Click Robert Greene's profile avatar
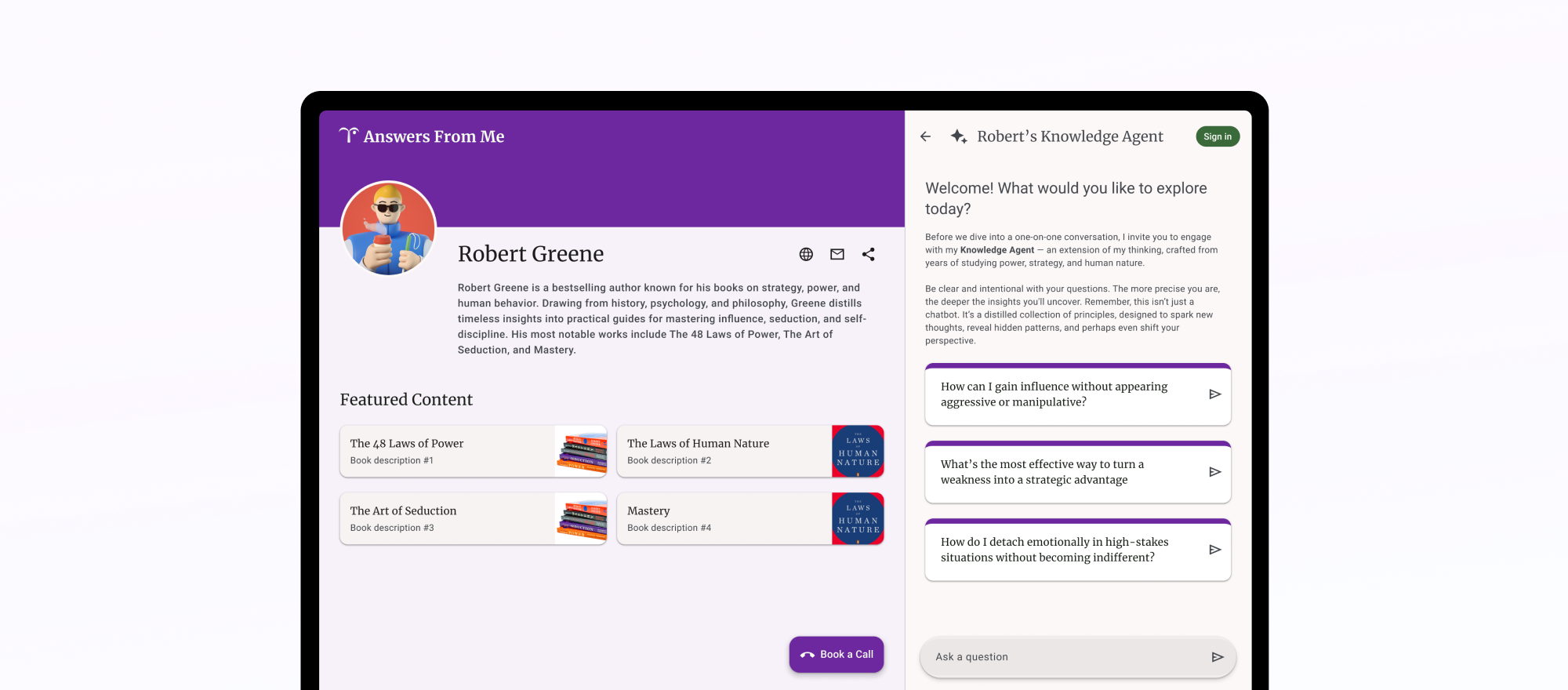Screen dimensions: 1568x690 [x=389, y=229]
